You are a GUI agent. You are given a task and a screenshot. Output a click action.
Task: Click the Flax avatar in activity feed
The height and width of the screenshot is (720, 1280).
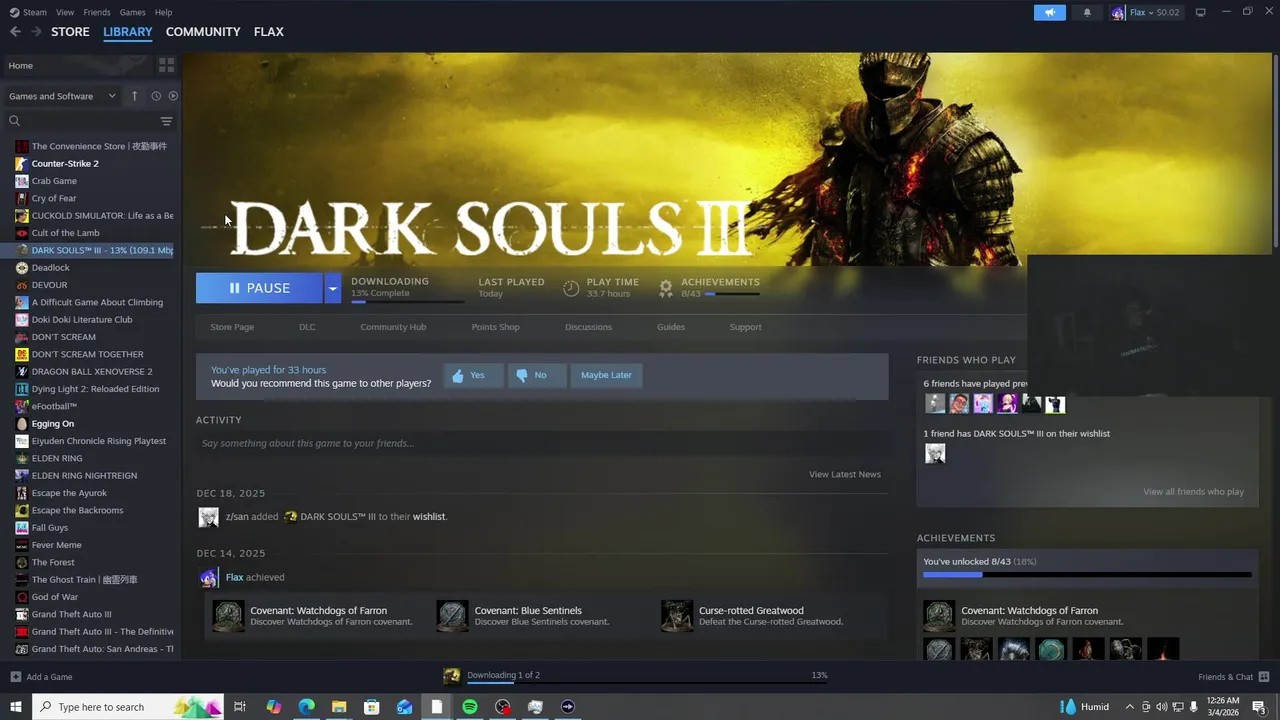point(209,577)
